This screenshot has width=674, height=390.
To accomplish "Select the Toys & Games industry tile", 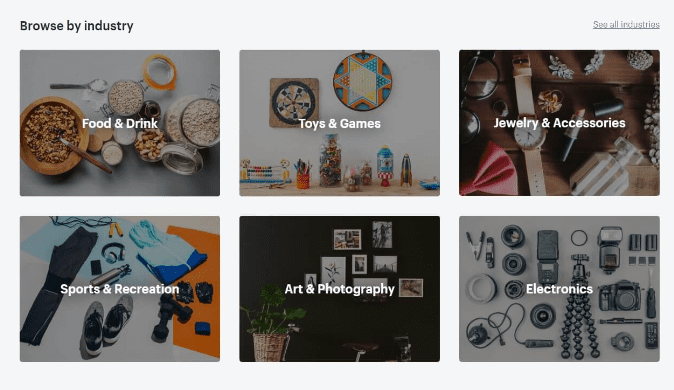I will pos(340,123).
